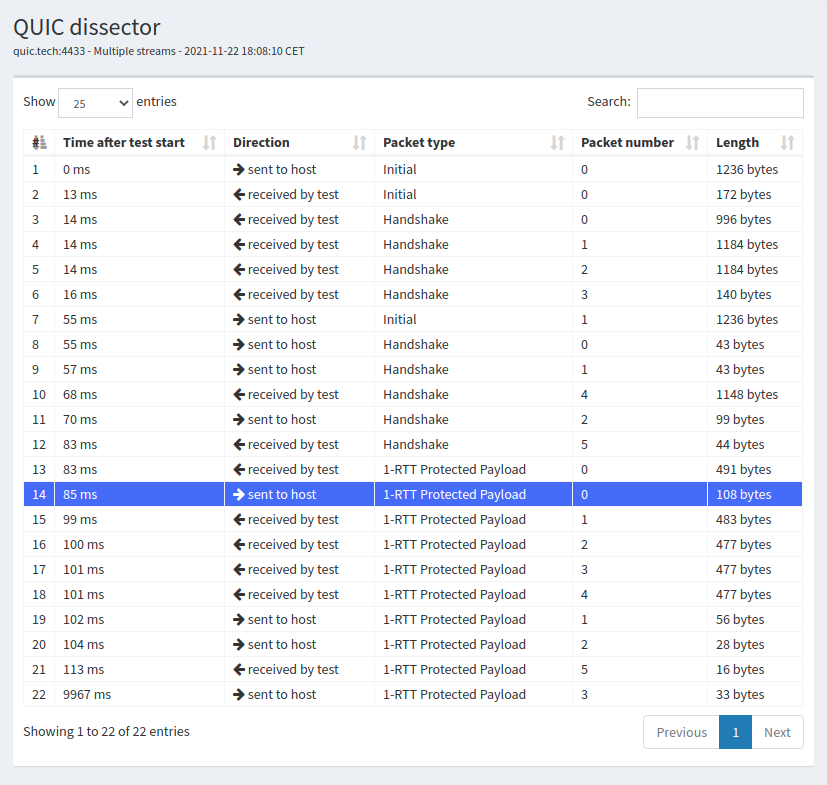Open the Show entries dropdown
827x785 pixels.
95,103
